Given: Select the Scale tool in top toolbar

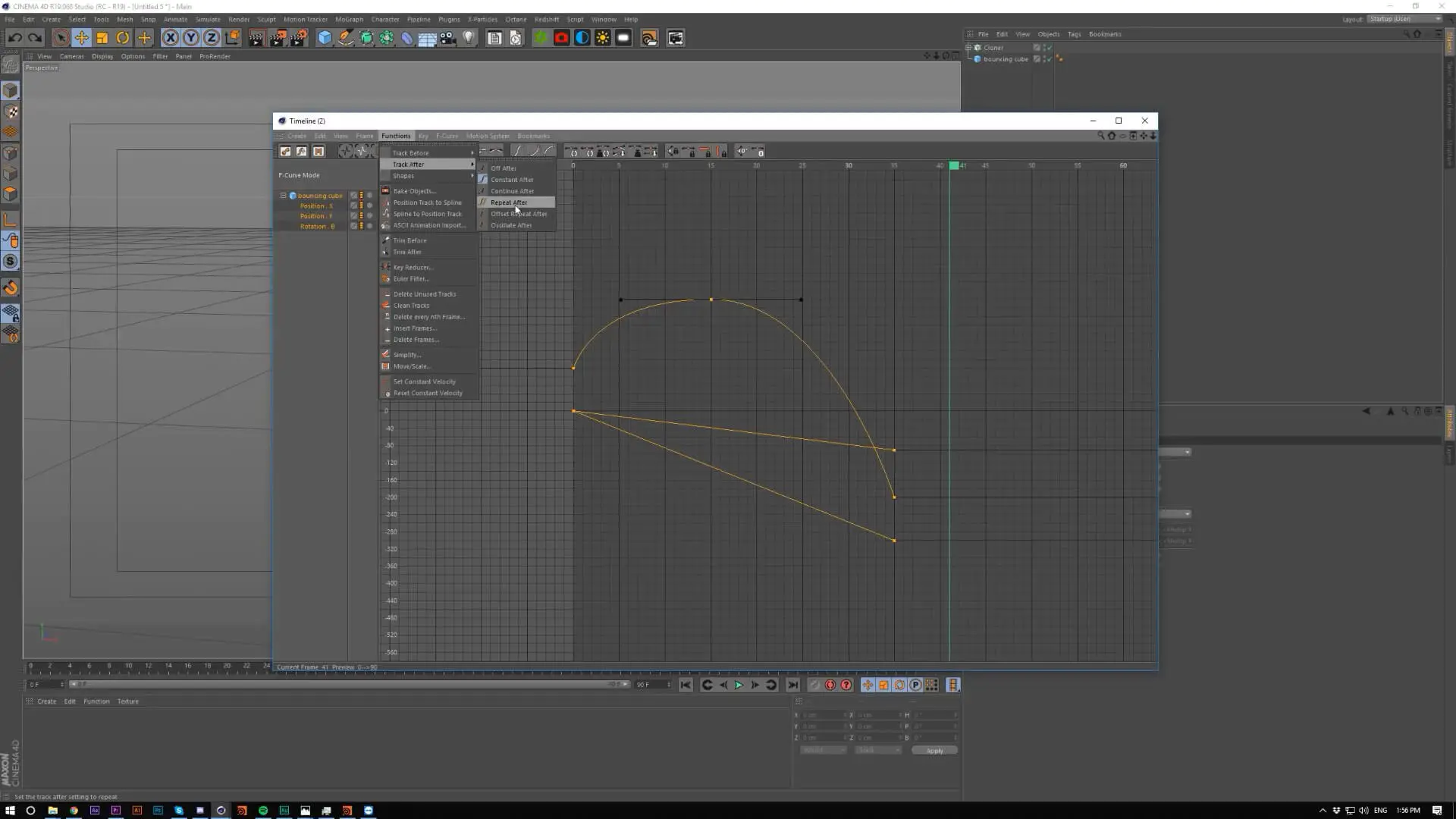Looking at the screenshot, I should [102, 38].
